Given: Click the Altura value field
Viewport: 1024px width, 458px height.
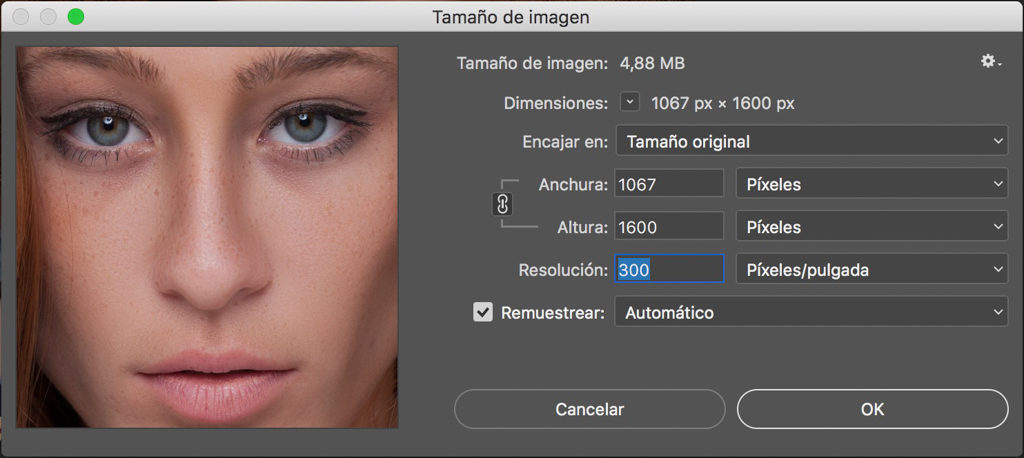Looking at the screenshot, I should point(669,227).
